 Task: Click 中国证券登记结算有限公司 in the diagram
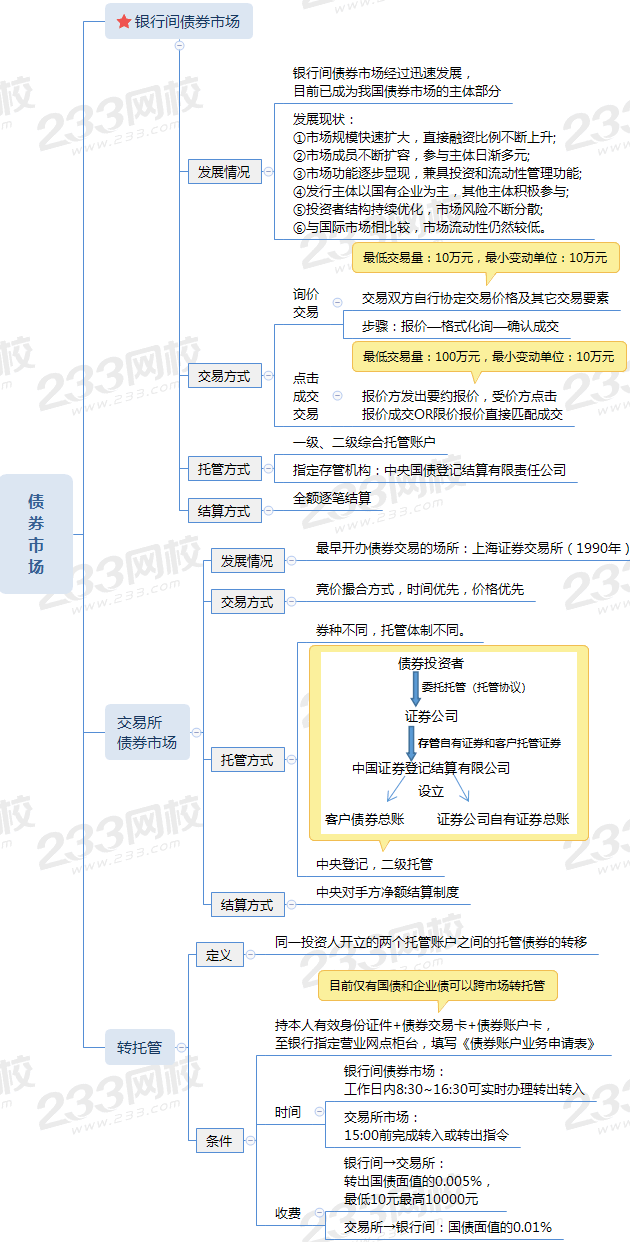431,768
